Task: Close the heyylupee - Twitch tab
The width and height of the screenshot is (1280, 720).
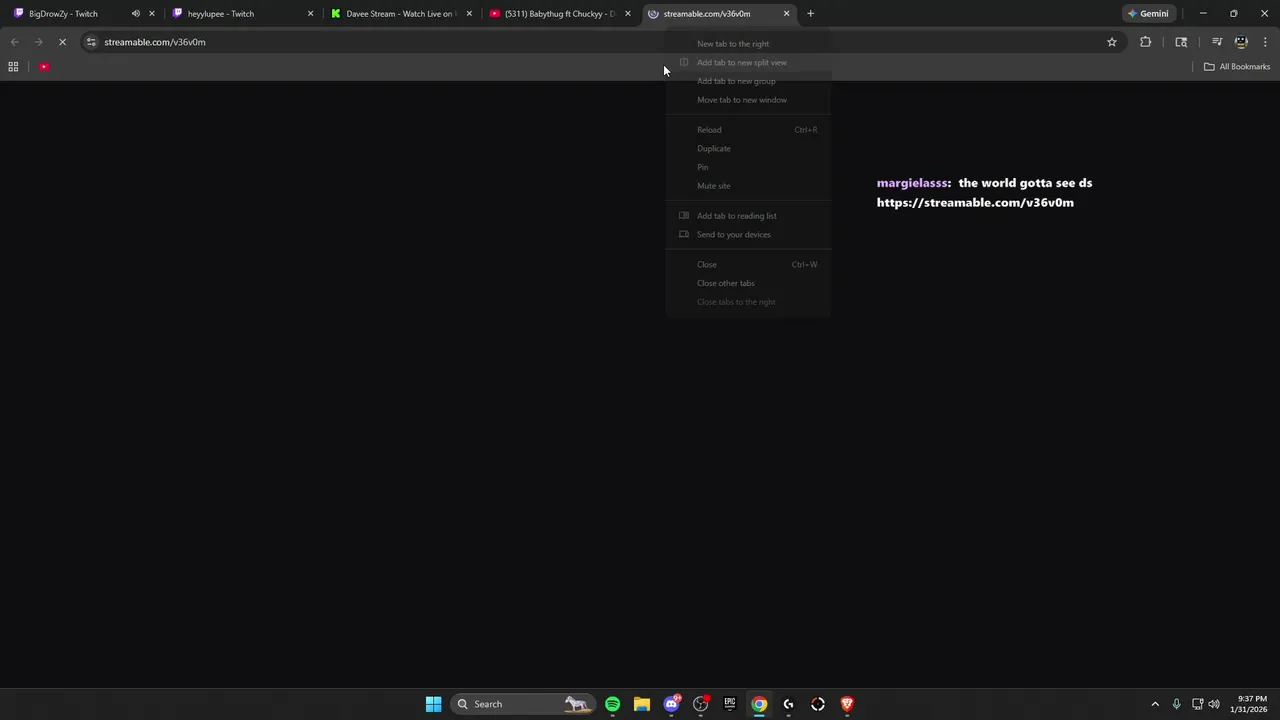Action: coord(310,14)
